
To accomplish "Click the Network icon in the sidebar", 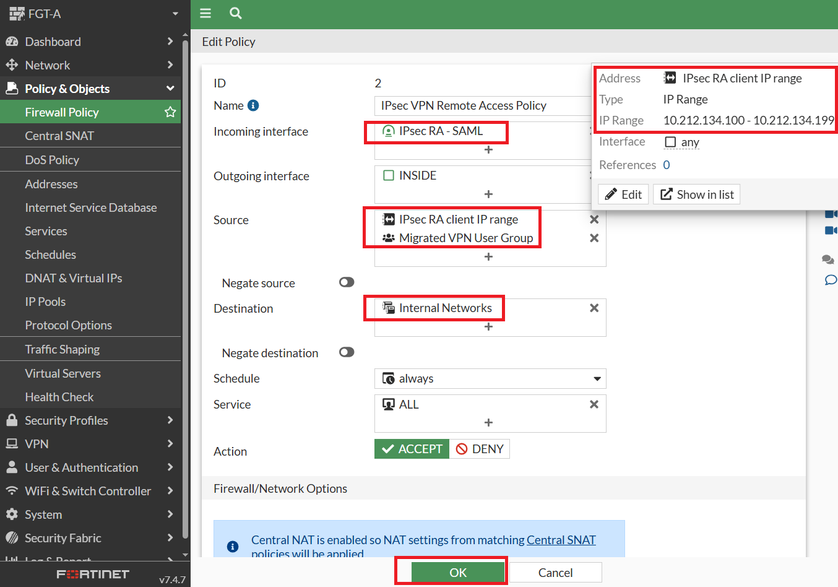I will pos(12,65).
